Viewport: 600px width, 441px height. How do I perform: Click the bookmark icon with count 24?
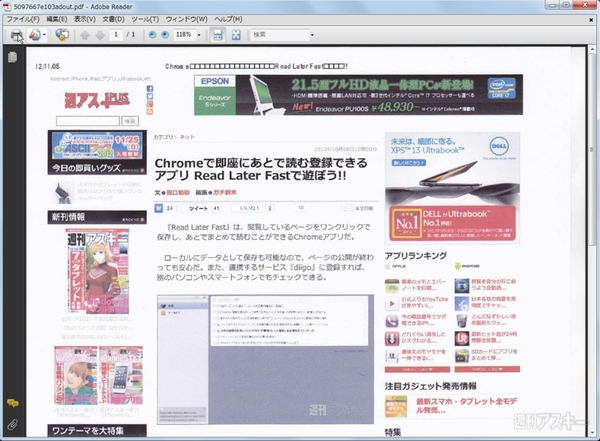158,208
